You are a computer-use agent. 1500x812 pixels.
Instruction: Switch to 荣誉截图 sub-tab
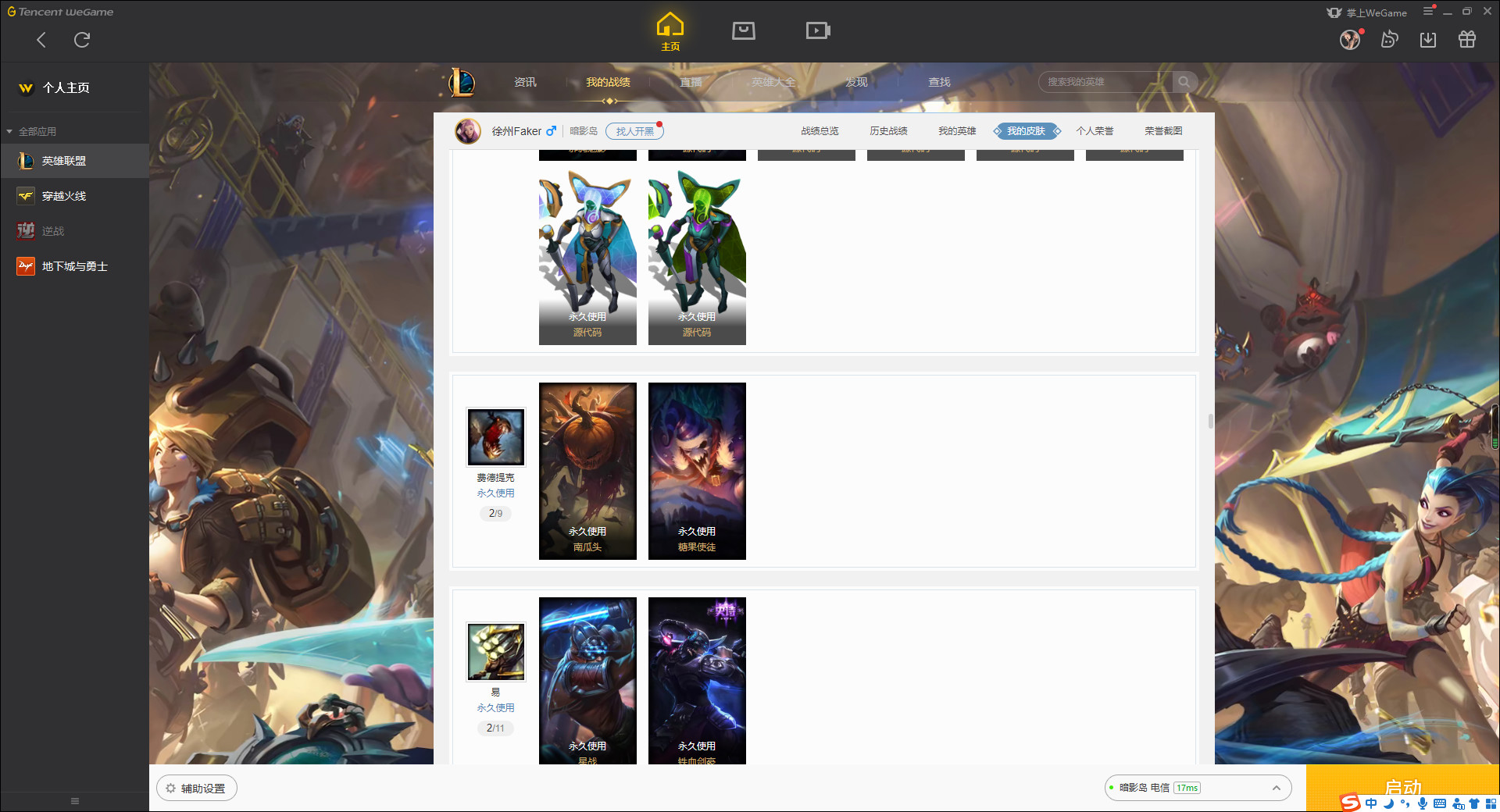(x=1163, y=131)
